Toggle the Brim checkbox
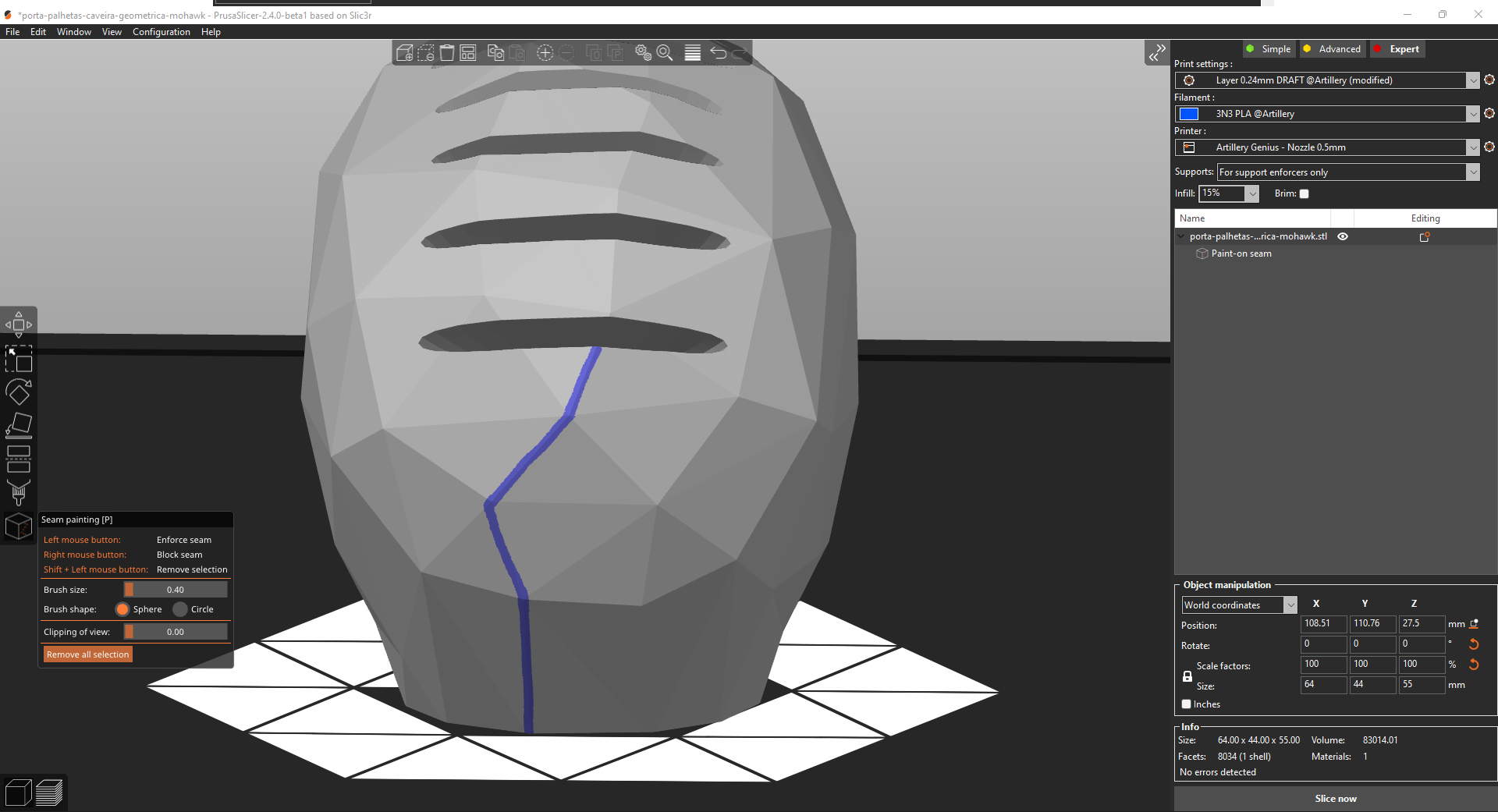1498x812 pixels. point(1304,193)
